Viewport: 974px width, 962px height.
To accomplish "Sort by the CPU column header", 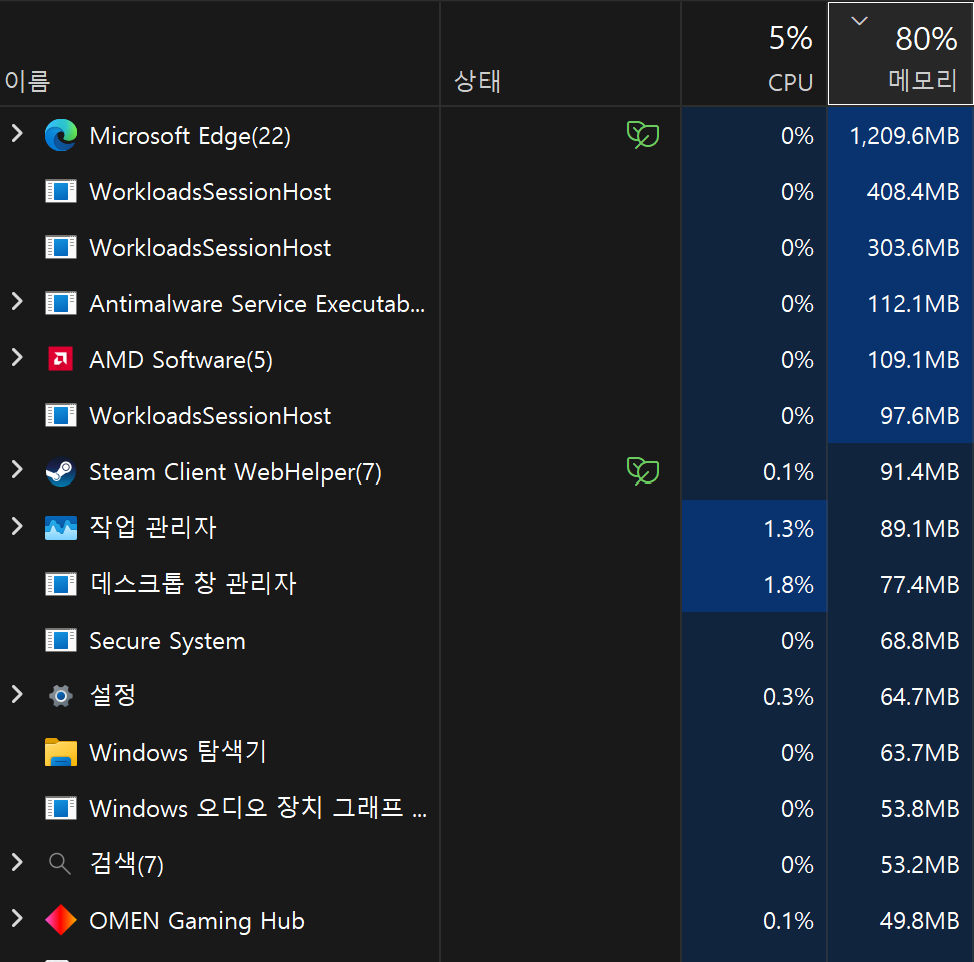I will point(755,53).
